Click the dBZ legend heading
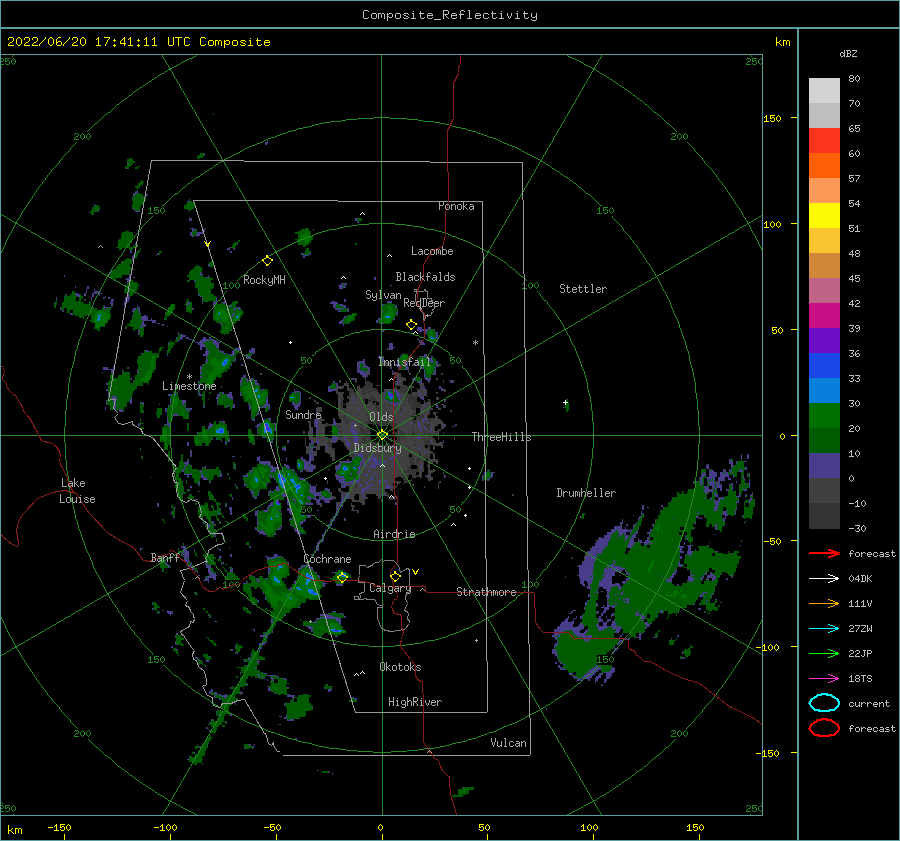 click(x=848, y=53)
